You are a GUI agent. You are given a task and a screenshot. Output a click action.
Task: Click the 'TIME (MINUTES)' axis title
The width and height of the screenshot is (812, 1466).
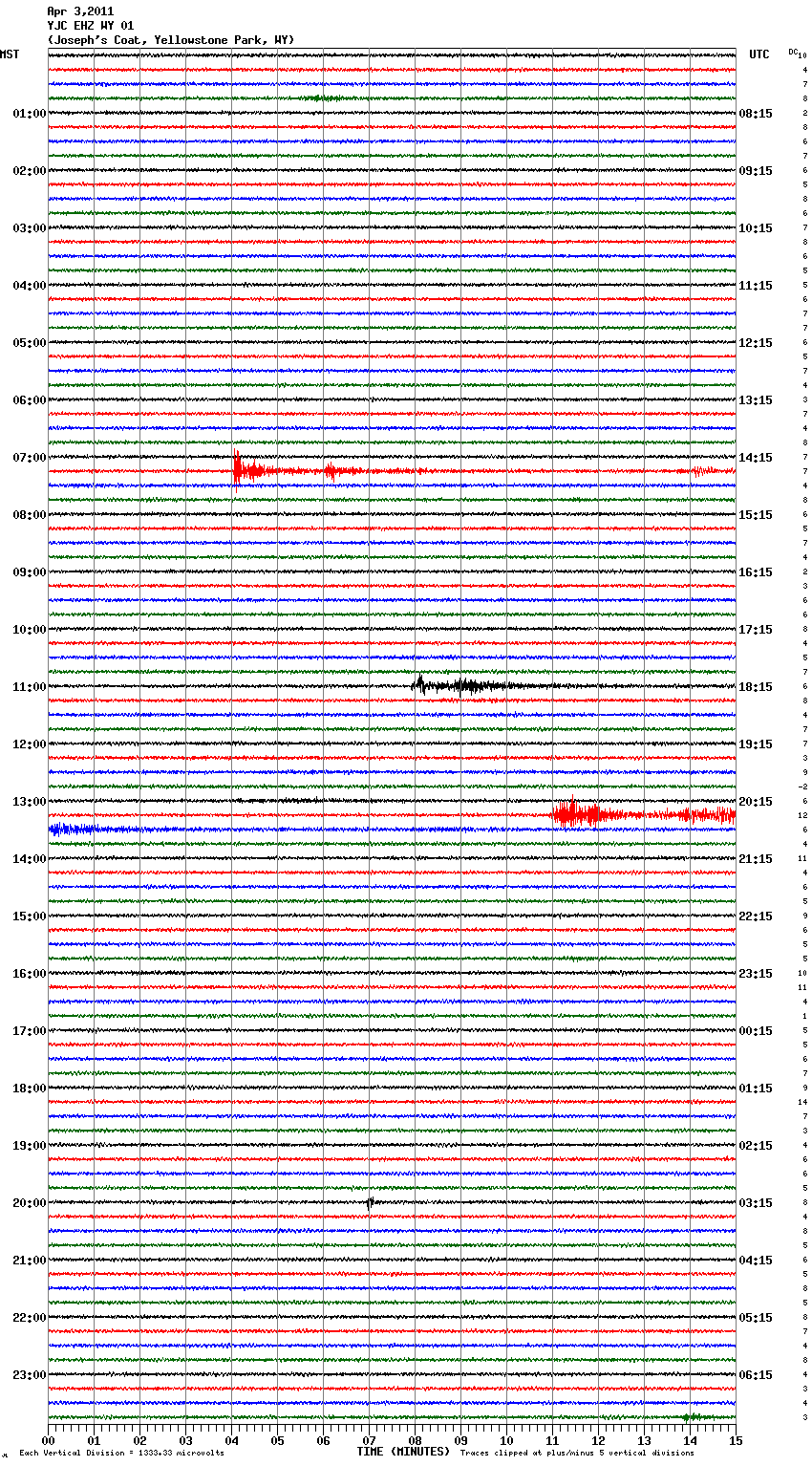[x=403, y=1452]
